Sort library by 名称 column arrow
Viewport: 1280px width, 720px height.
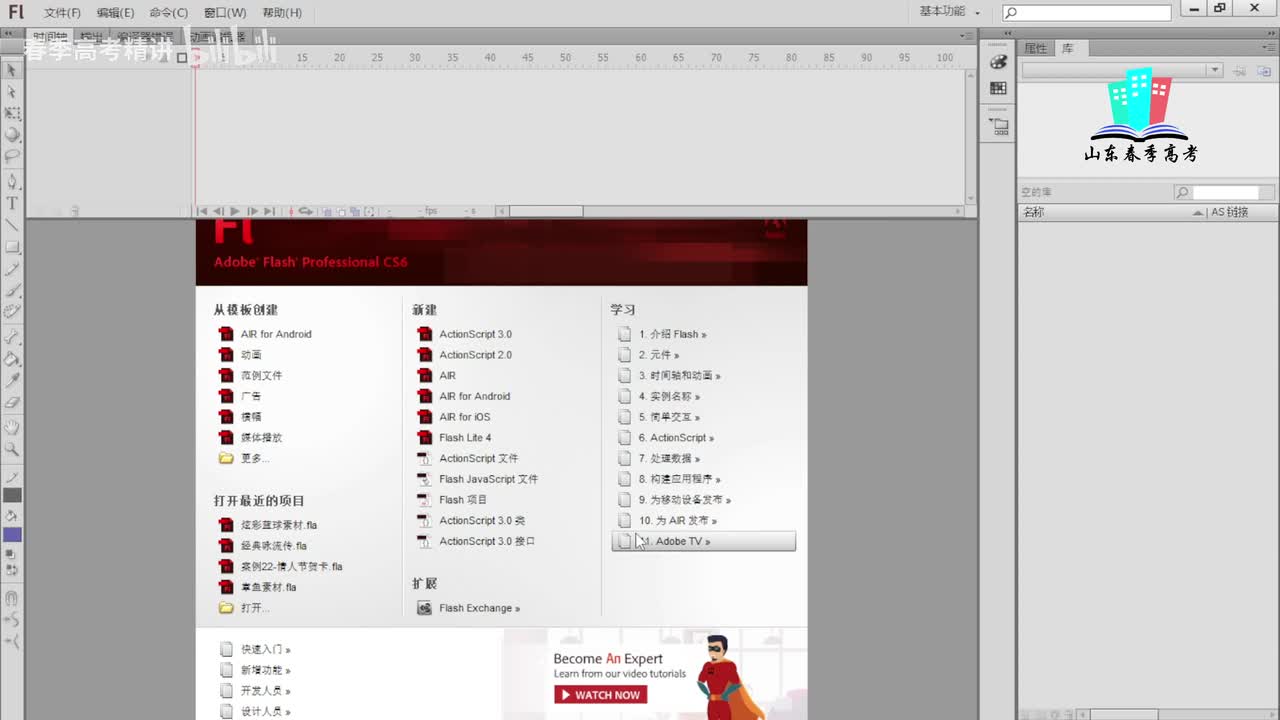click(1198, 212)
